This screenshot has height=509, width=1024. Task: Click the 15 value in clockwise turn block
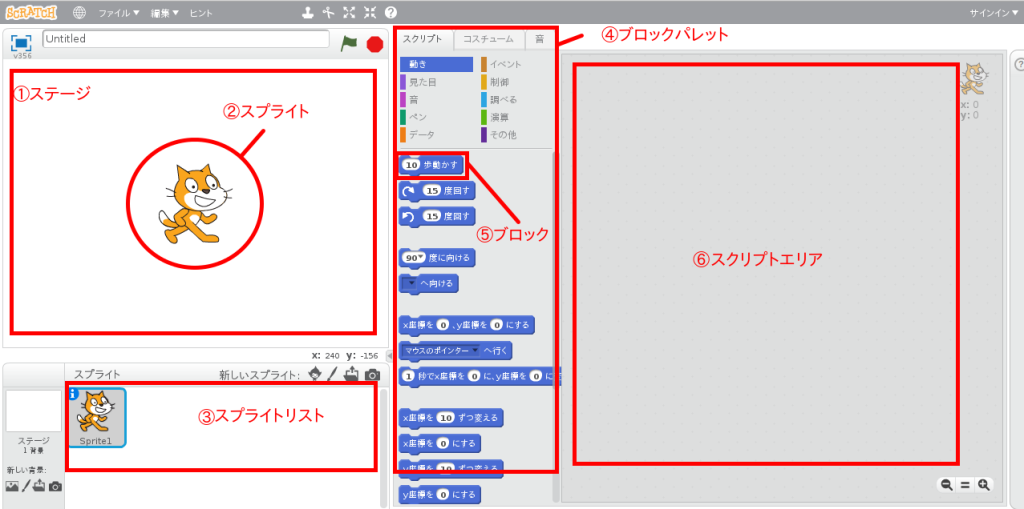[432, 191]
